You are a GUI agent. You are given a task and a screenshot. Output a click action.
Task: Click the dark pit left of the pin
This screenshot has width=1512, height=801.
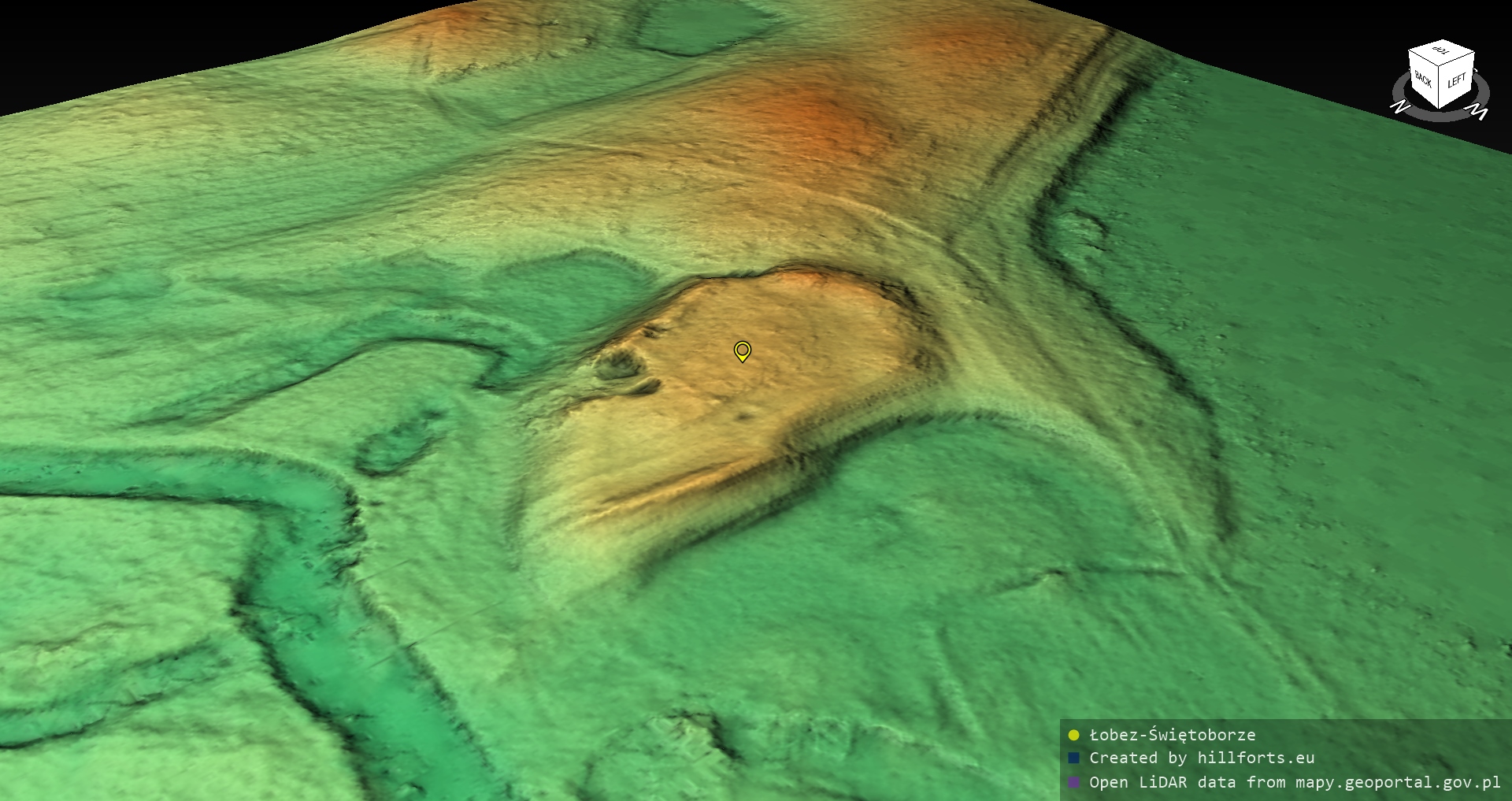click(617, 365)
